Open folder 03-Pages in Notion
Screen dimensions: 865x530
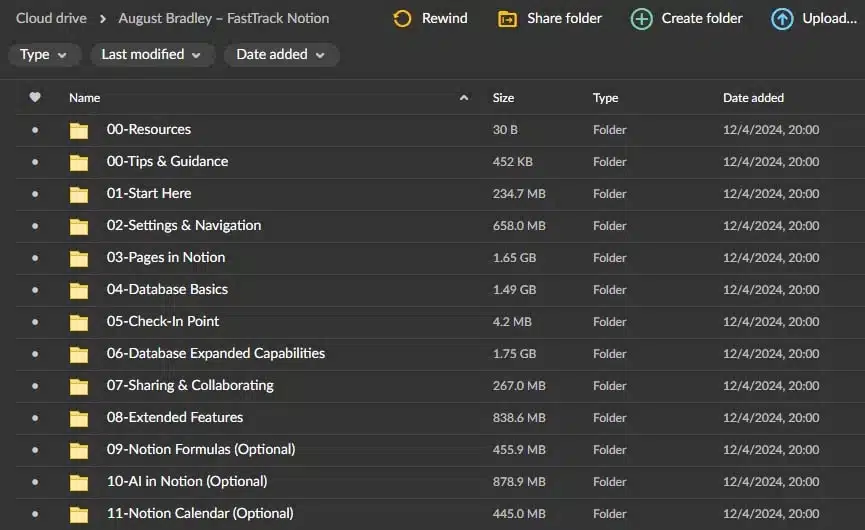(x=165, y=257)
